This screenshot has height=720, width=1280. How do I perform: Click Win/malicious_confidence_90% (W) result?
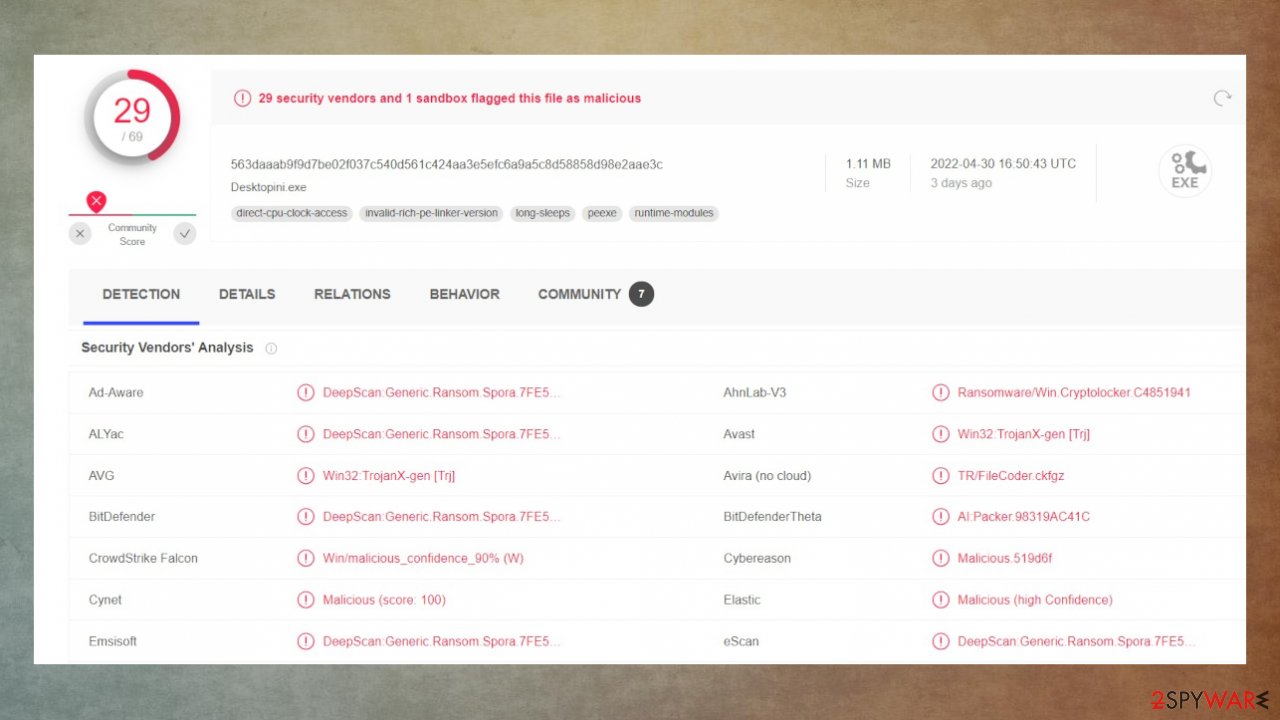pyautogui.click(x=423, y=558)
